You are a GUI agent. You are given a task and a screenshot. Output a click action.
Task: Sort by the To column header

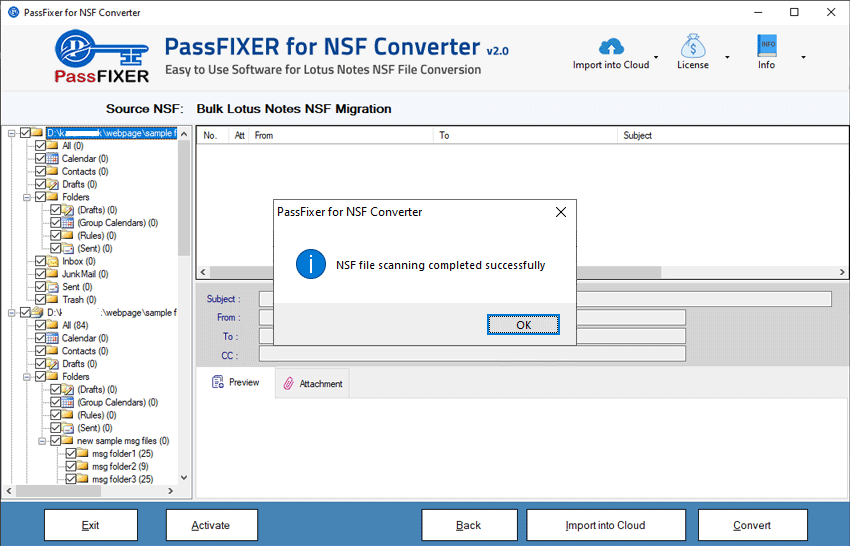pyautogui.click(x=526, y=136)
